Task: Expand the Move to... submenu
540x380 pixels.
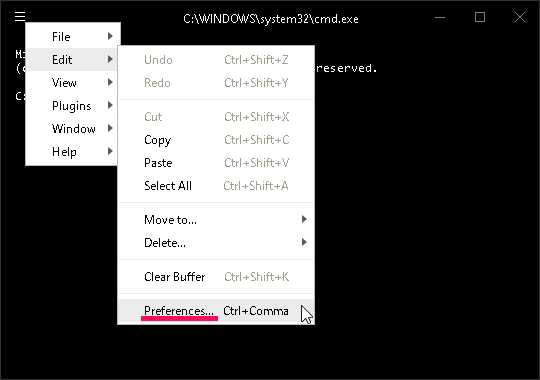Action: click(x=216, y=219)
